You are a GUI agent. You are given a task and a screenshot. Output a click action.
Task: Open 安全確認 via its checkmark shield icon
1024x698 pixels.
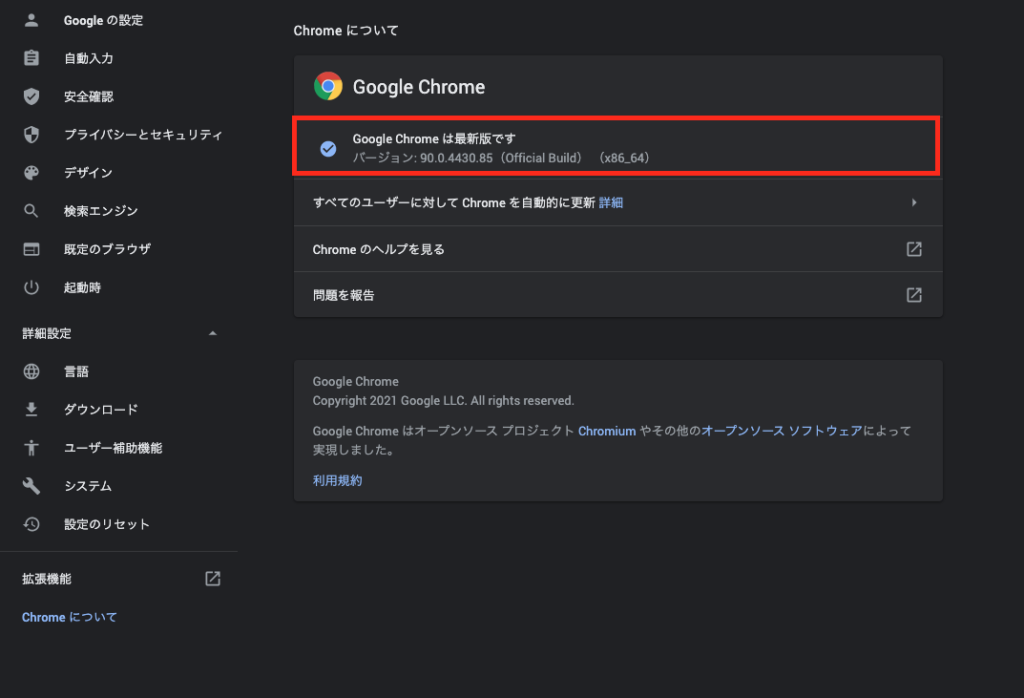point(31,96)
